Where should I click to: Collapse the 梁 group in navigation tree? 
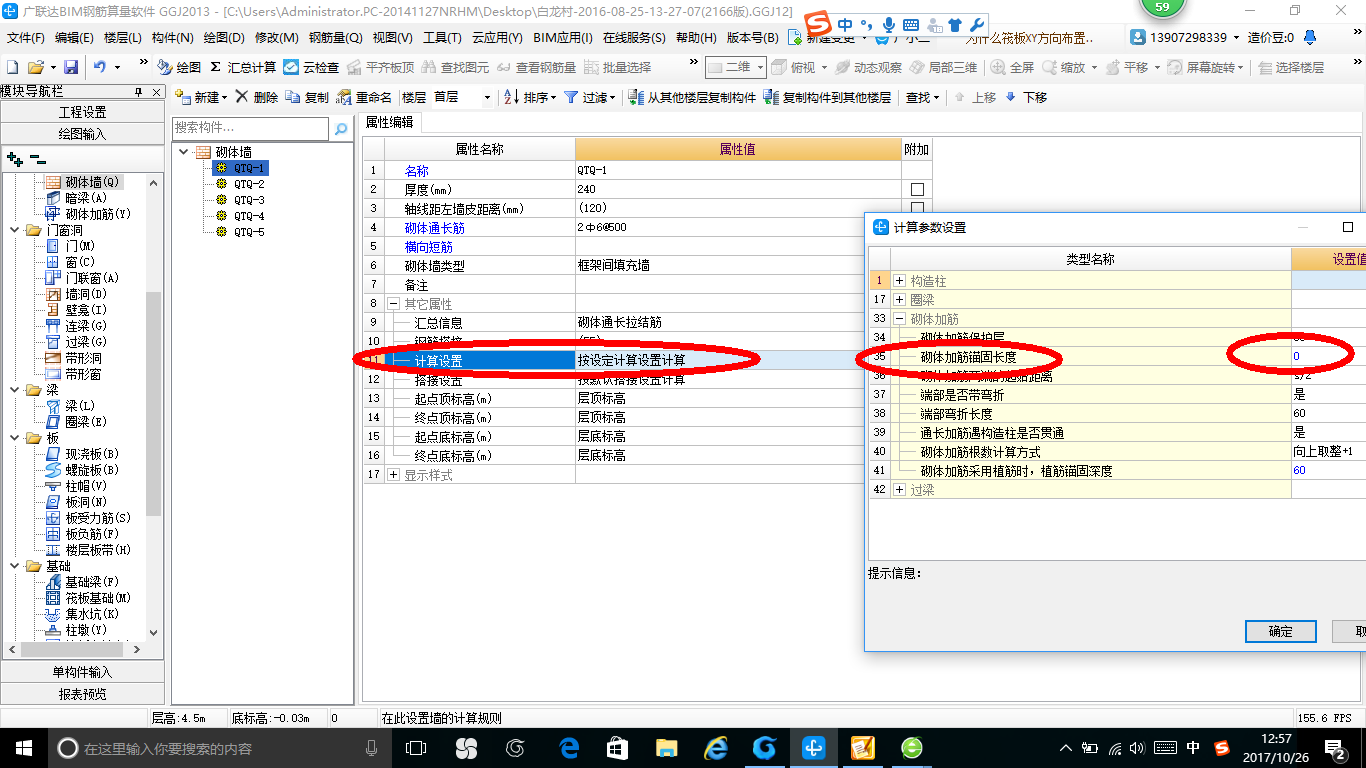point(15,390)
